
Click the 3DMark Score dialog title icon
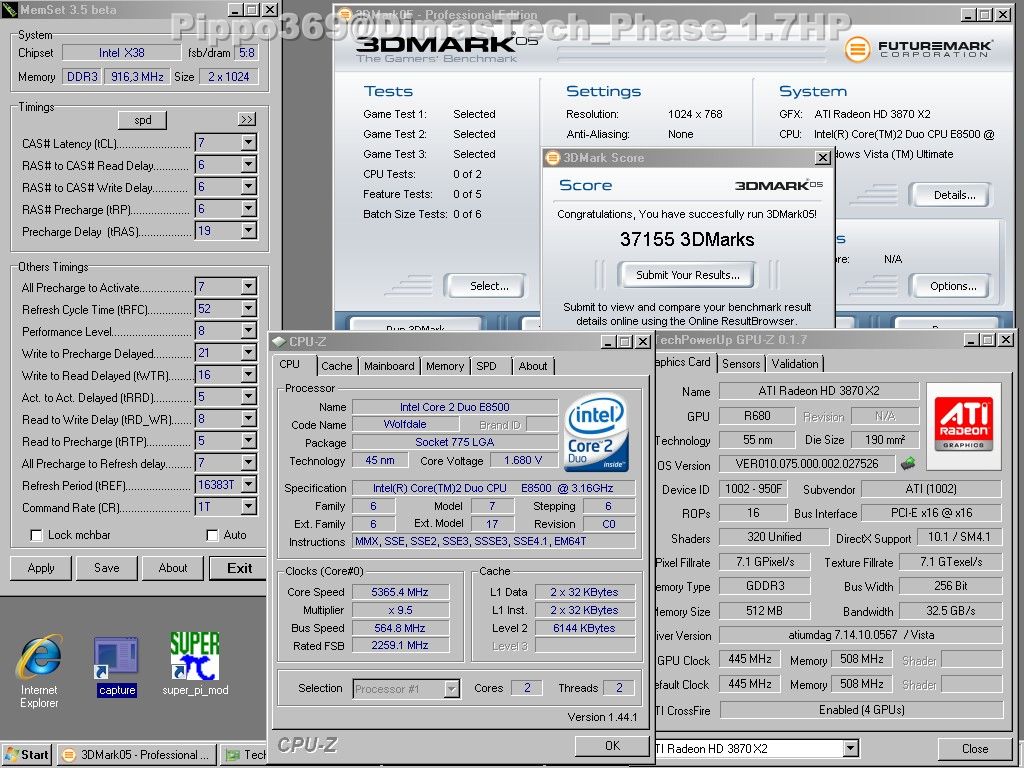tap(553, 157)
